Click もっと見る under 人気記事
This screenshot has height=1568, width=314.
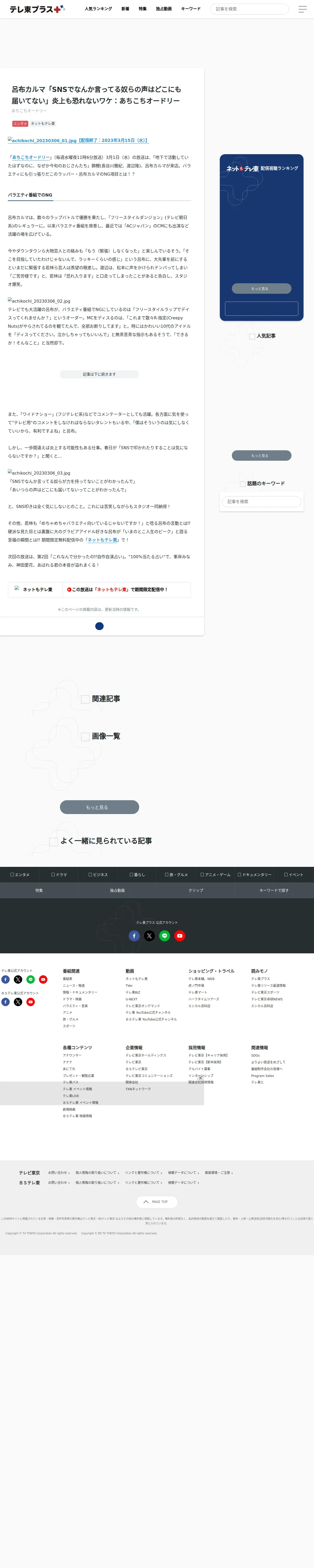tap(262, 455)
